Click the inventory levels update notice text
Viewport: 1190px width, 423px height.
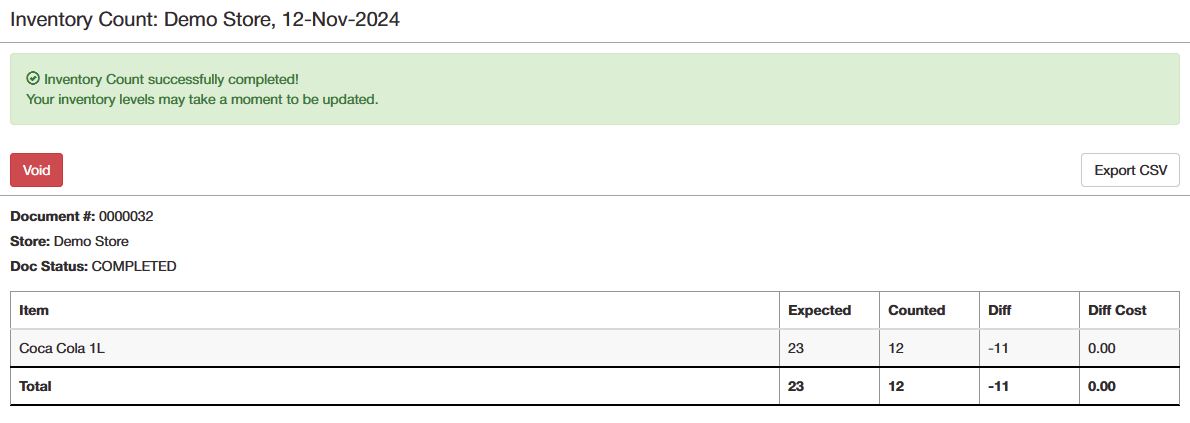(x=202, y=99)
